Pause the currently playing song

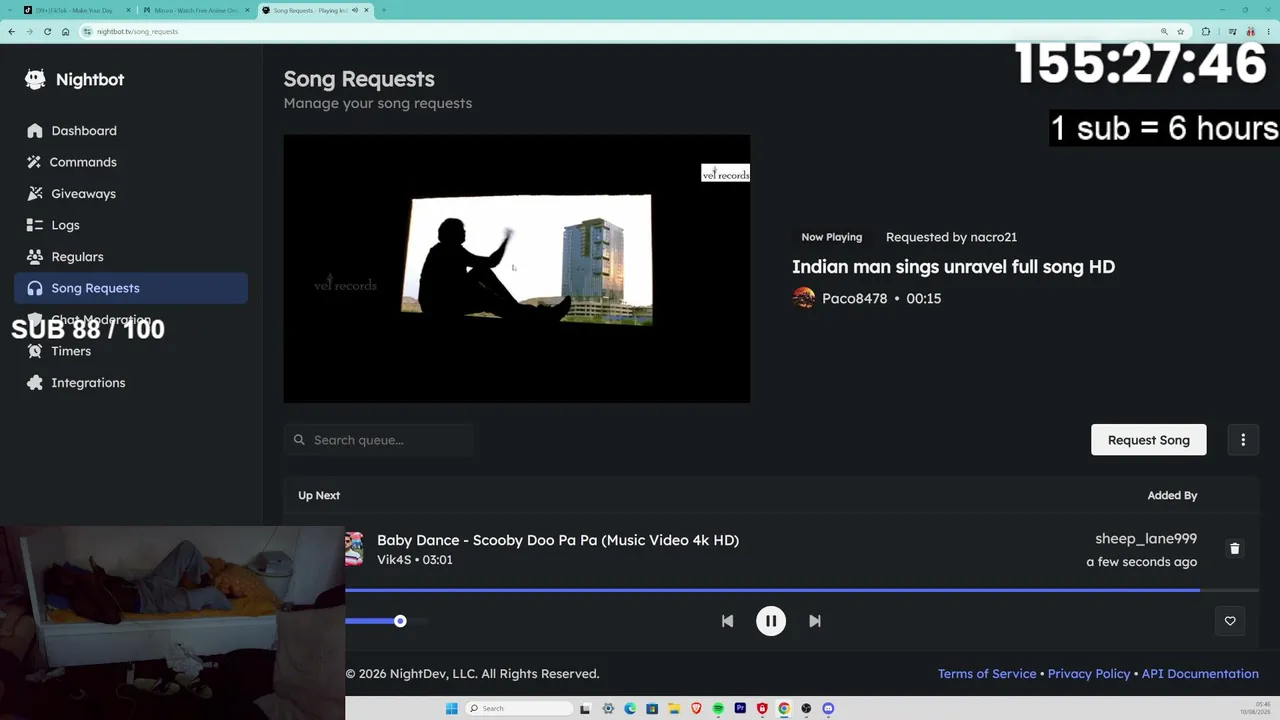(x=771, y=621)
